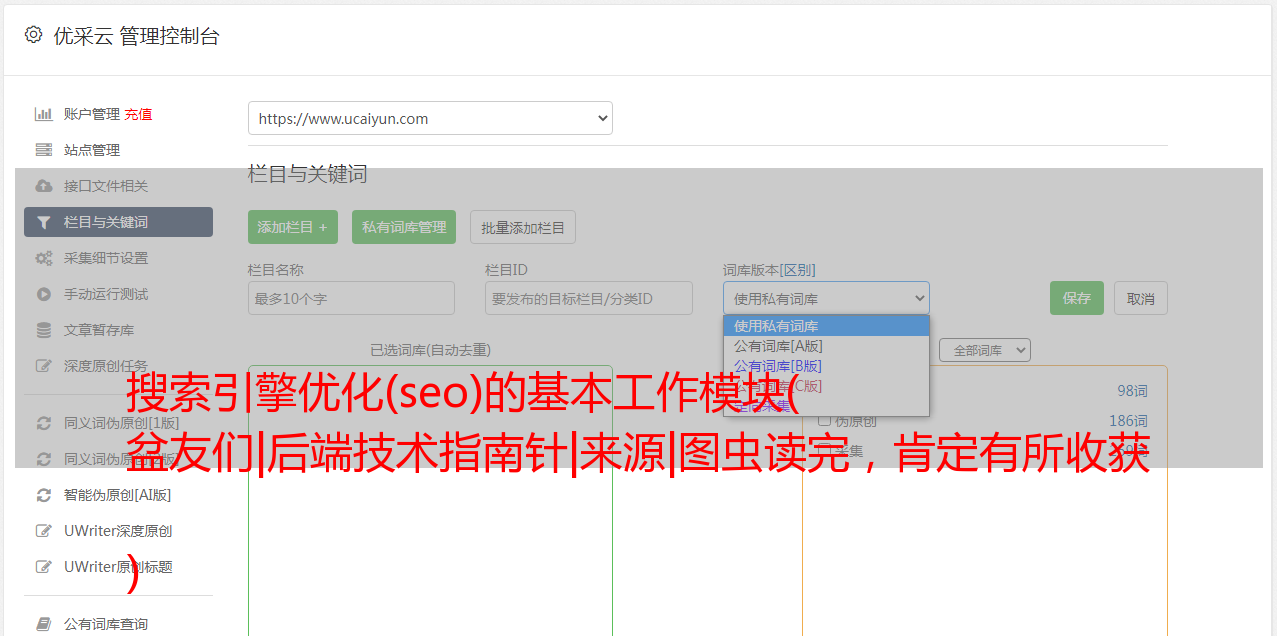The width and height of the screenshot is (1277, 636).
Task: Click the server icon for 站点管理
Action: tap(44, 150)
